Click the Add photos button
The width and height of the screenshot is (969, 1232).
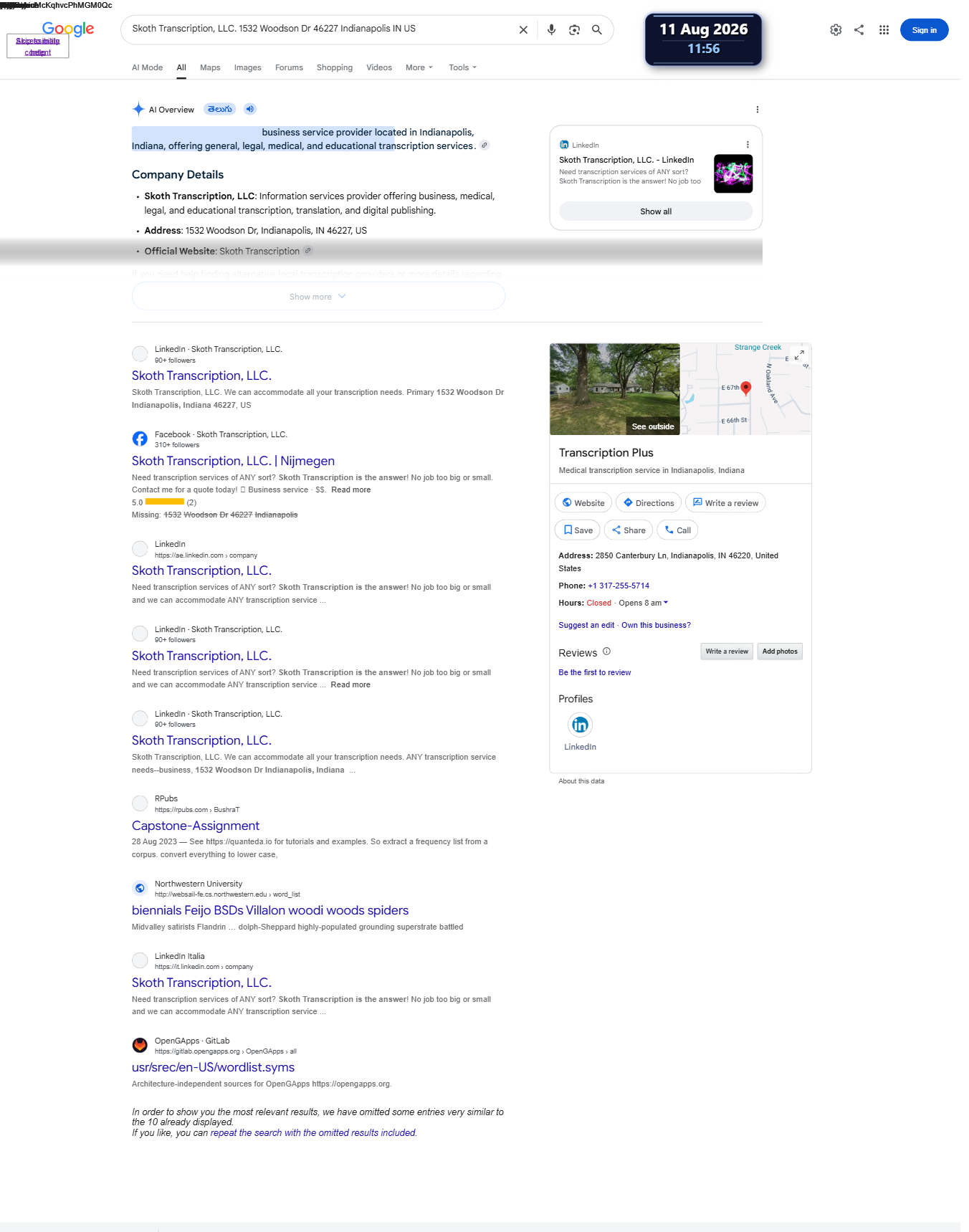pyautogui.click(x=780, y=651)
